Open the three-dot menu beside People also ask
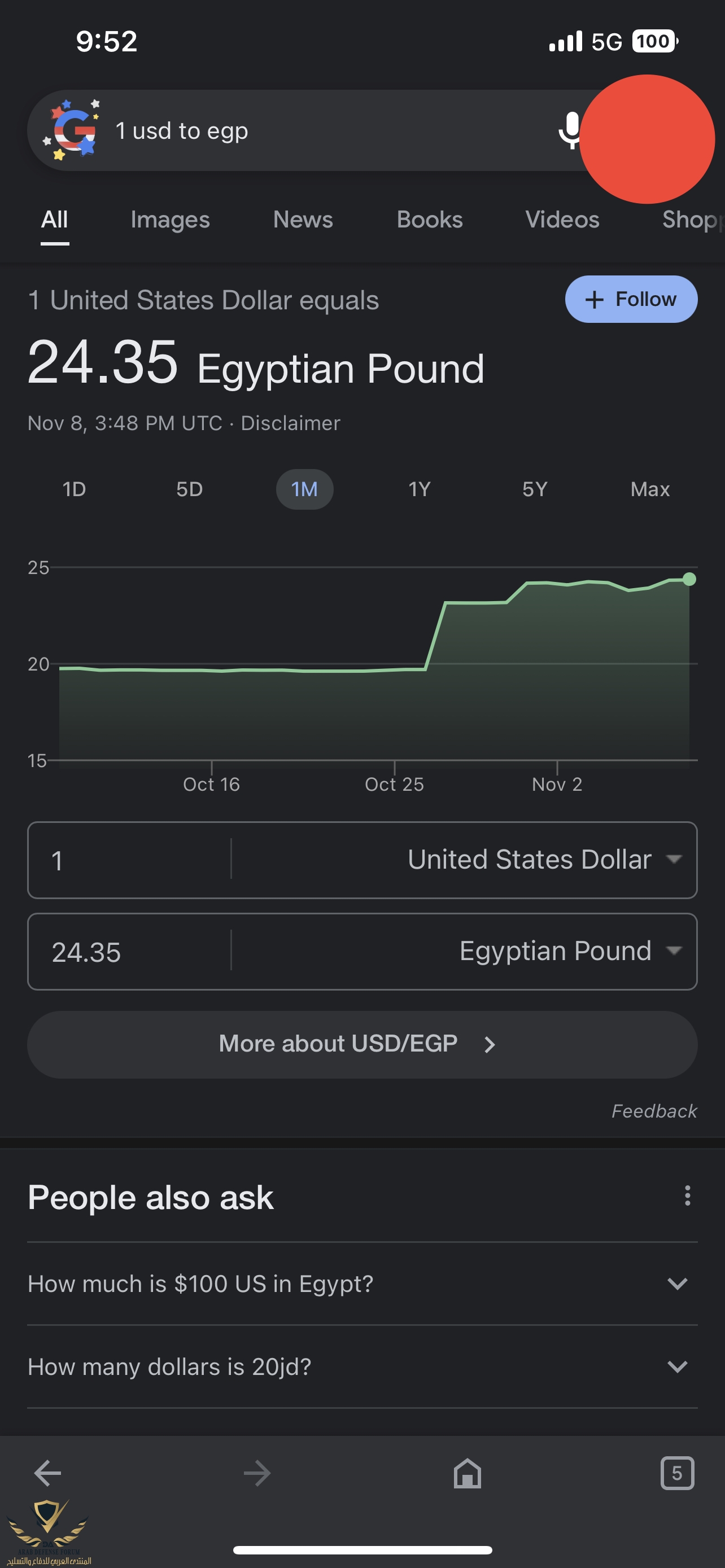725x1568 pixels. pyautogui.click(x=687, y=1196)
